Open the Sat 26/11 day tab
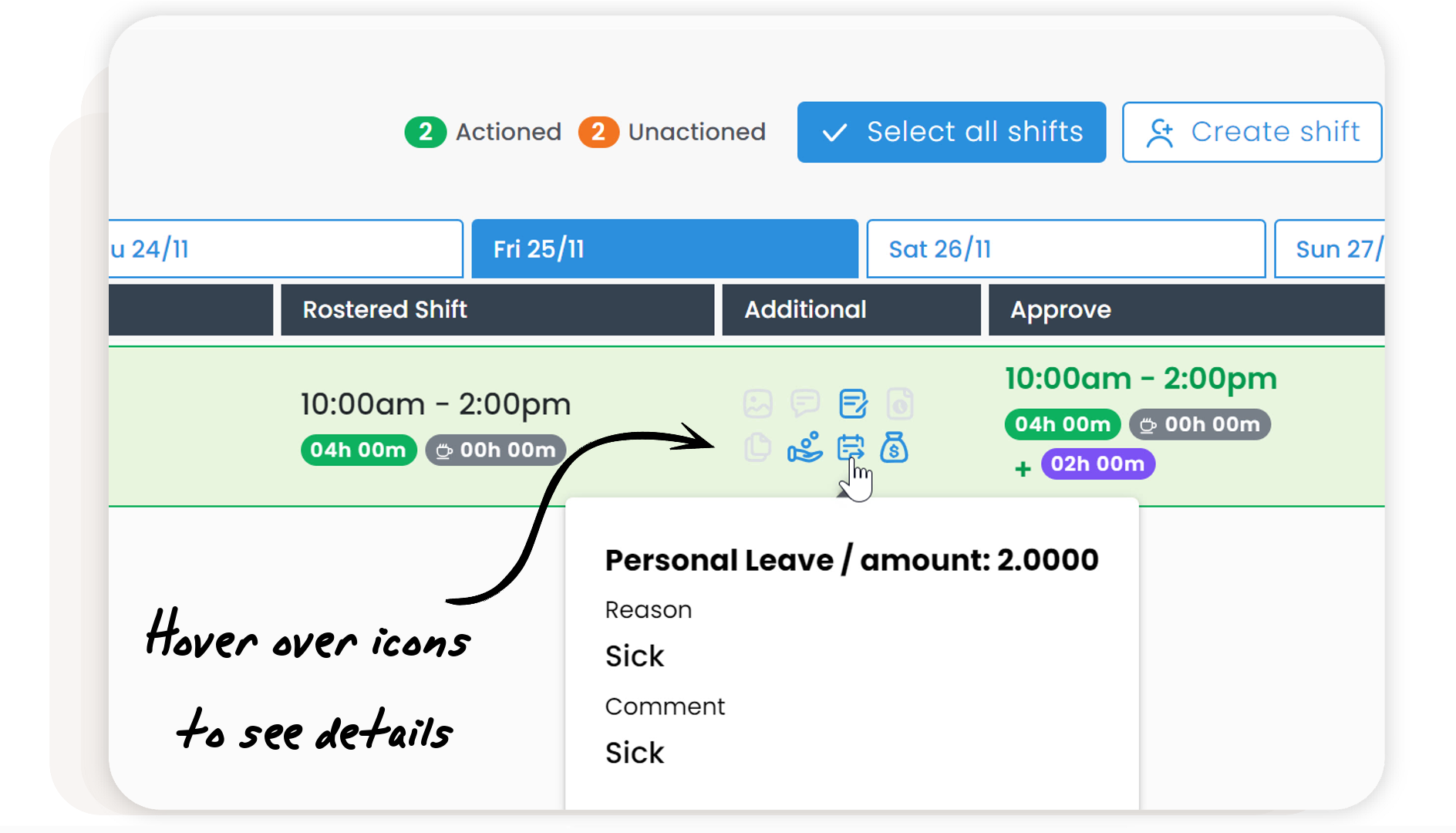This screenshot has width=1456, height=833. (1065, 249)
